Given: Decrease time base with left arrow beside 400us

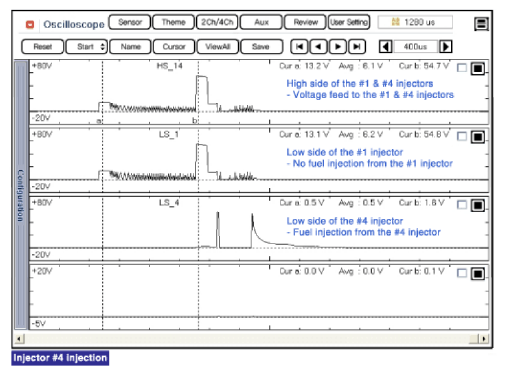Looking at the screenshot, I should [386, 47].
